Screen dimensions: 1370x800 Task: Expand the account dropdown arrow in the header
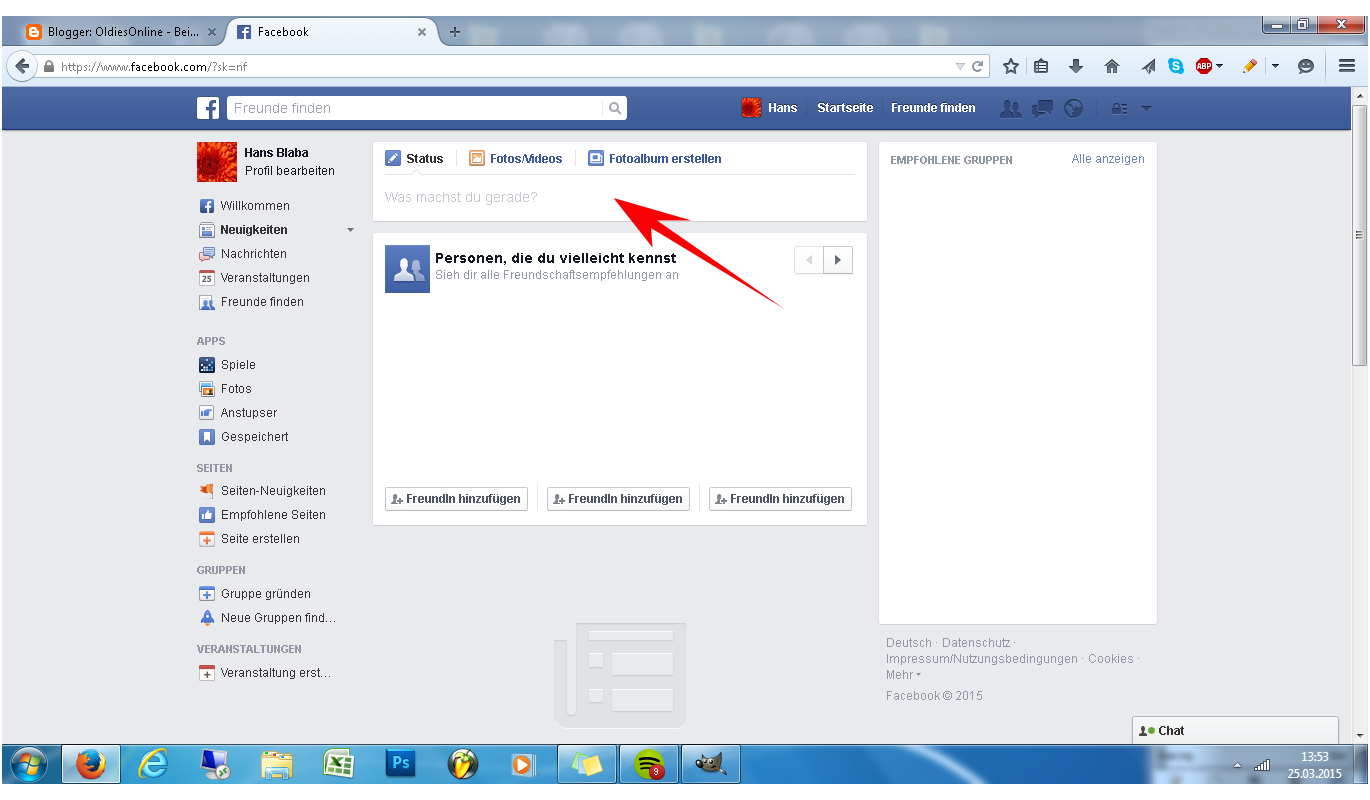tap(1146, 108)
